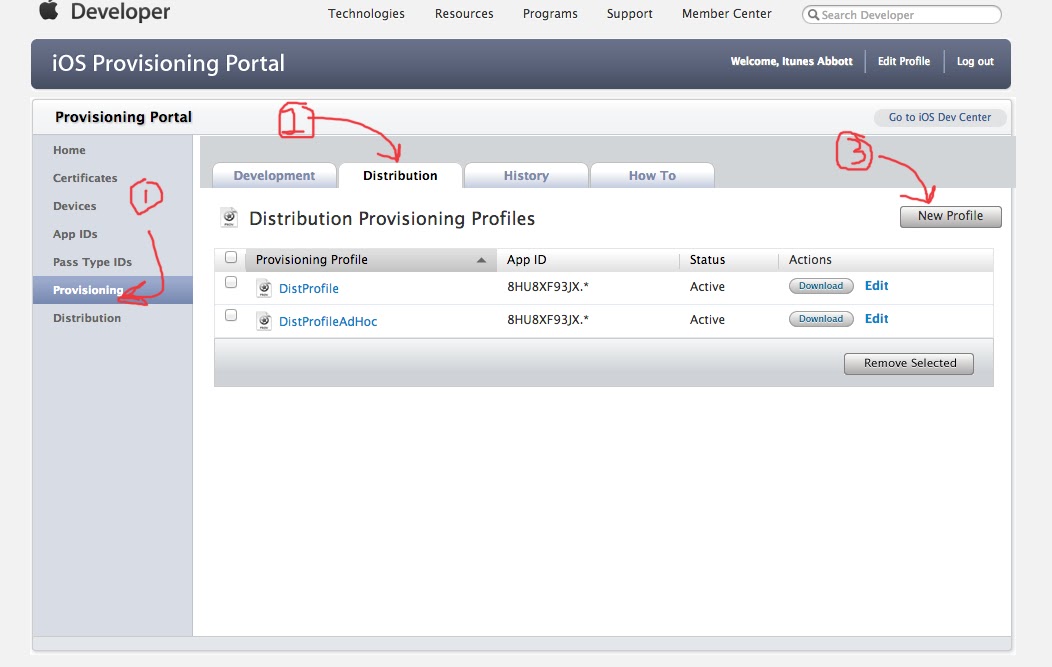Click the DistProfile App ID 8HU8XF93JX.*
Screen dimensions: 1052x667
pos(547,287)
